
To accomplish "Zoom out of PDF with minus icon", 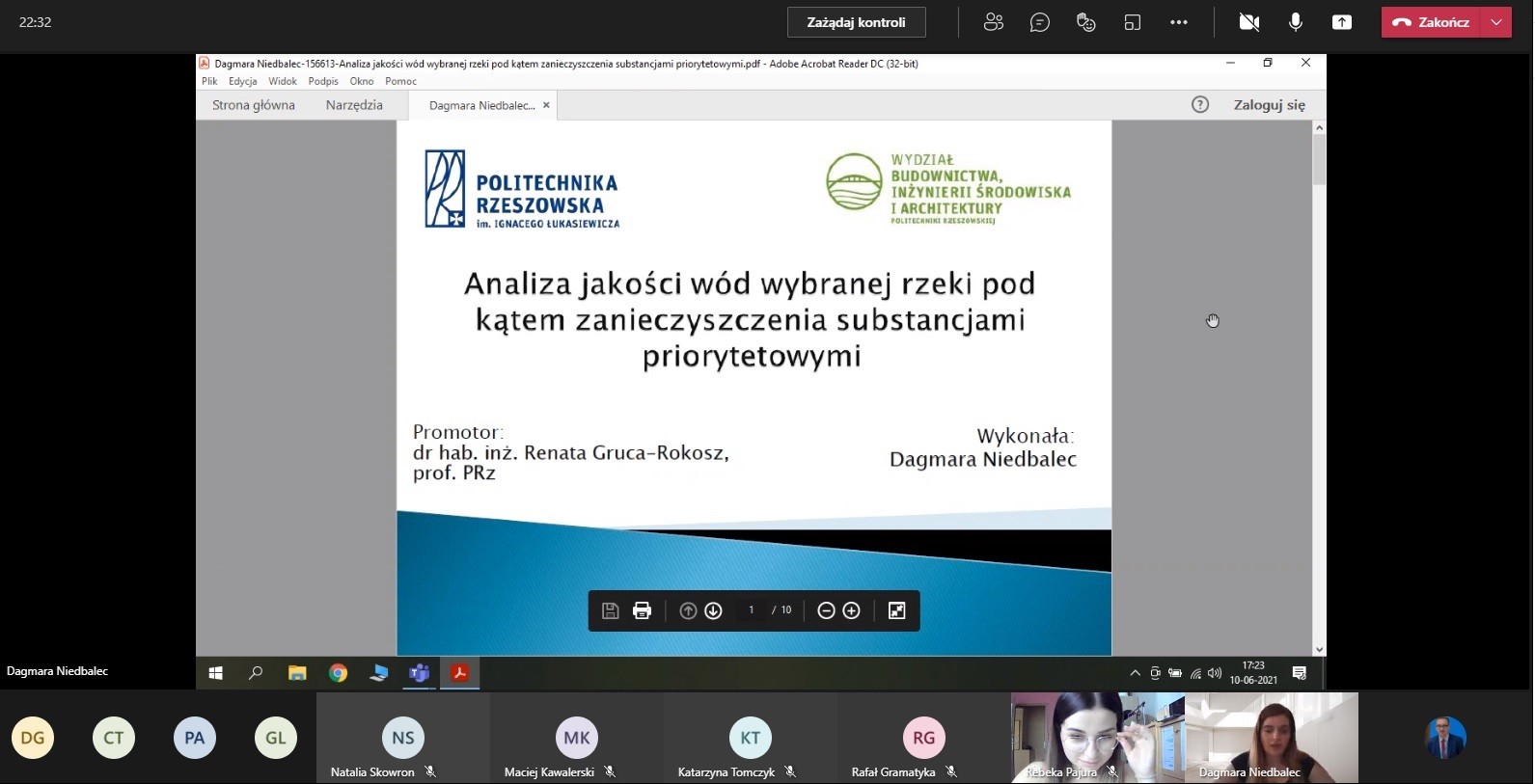I will [x=826, y=610].
